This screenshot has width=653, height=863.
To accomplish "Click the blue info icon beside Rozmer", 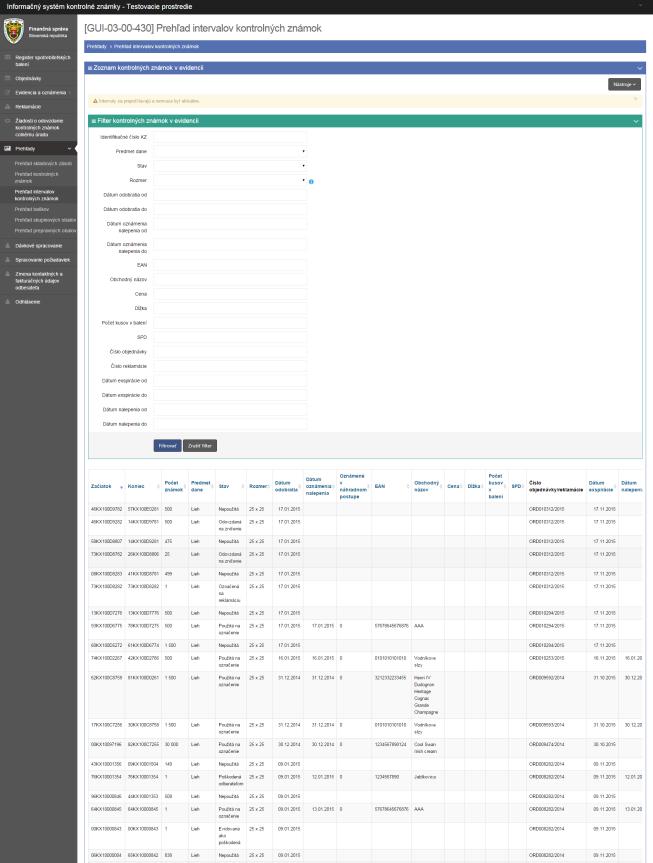I will click(x=311, y=182).
